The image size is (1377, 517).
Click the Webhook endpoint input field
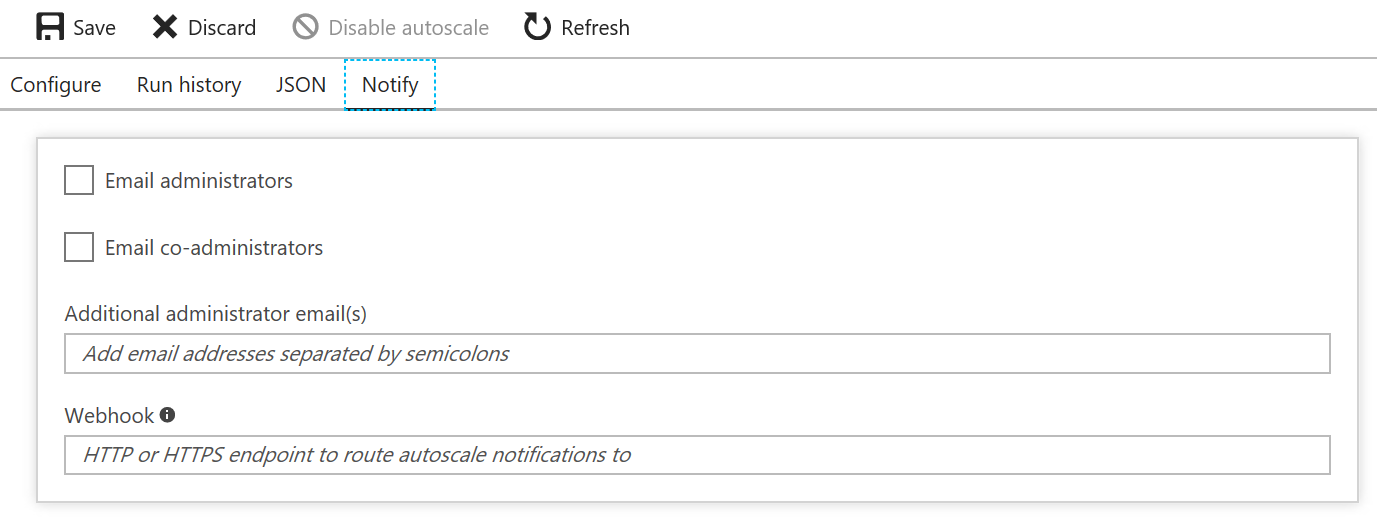(x=697, y=455)
